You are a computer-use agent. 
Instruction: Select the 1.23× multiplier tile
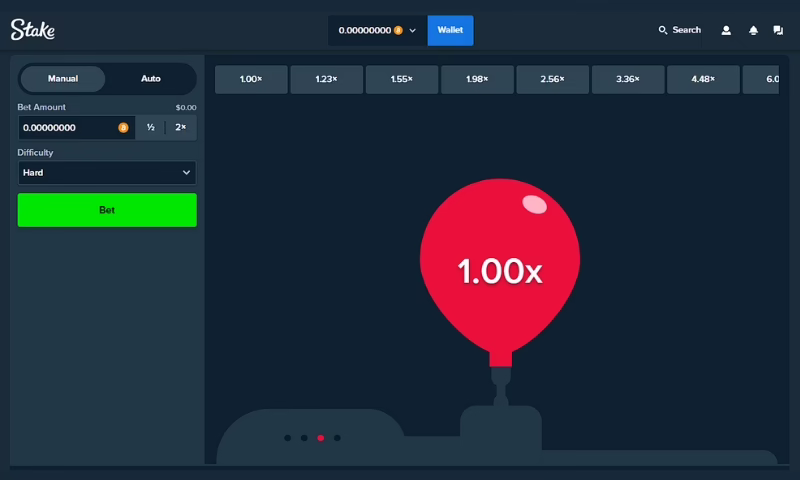tap(326, 79)
